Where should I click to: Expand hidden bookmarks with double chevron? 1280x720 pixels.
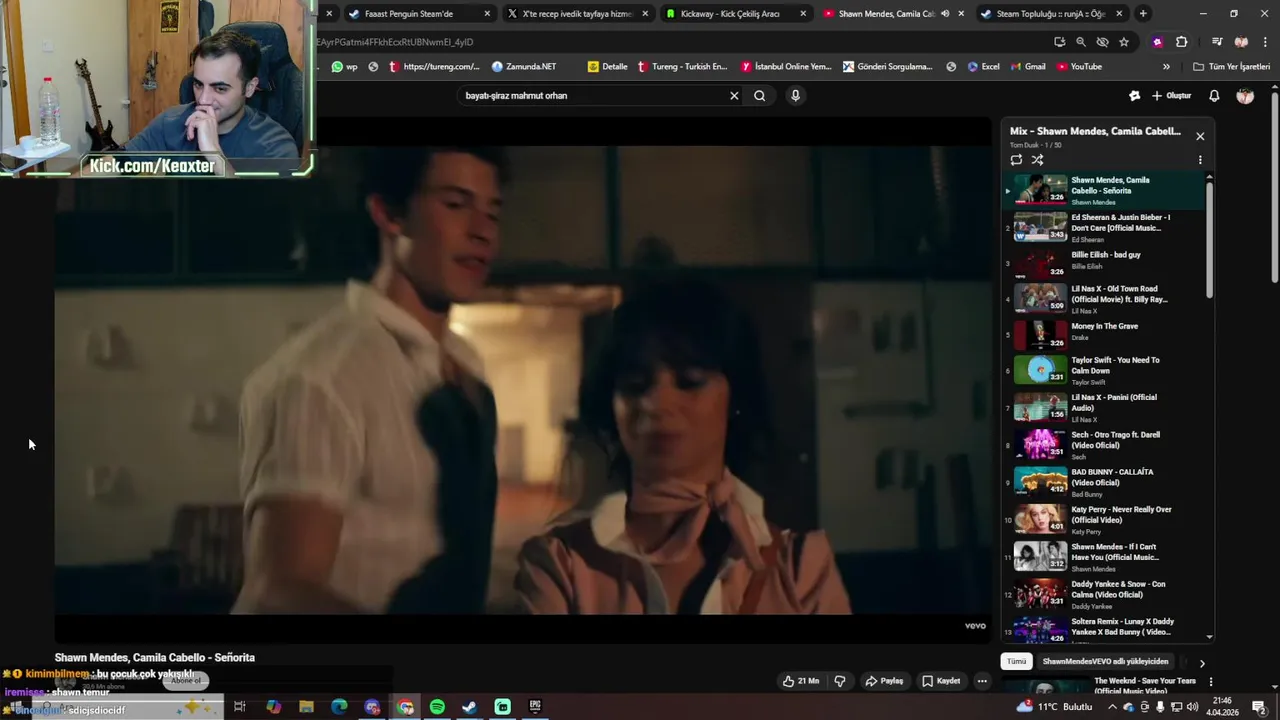click(x=1166, y=67)
